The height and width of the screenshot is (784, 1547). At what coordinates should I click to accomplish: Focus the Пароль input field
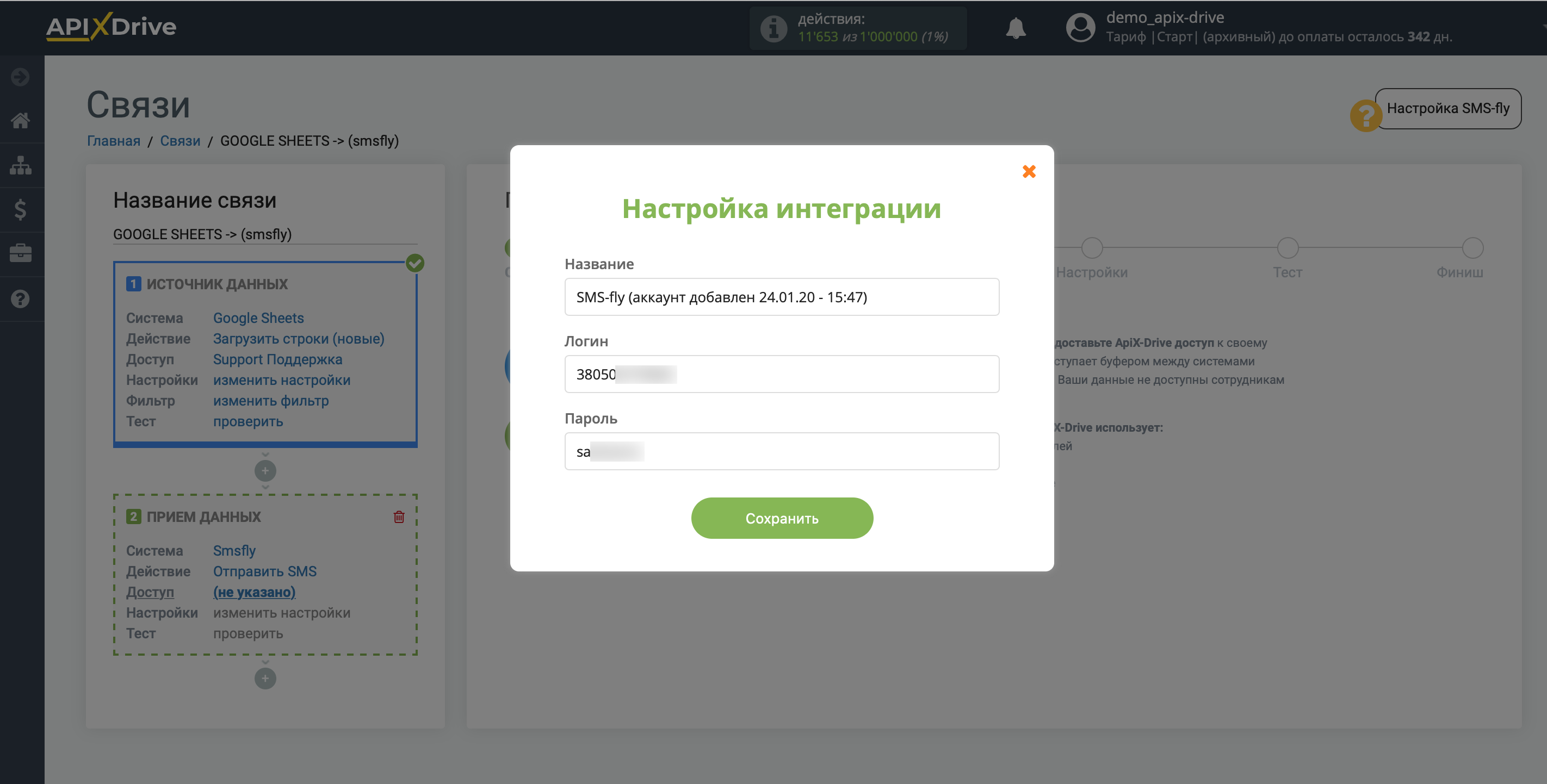point(782,451)
